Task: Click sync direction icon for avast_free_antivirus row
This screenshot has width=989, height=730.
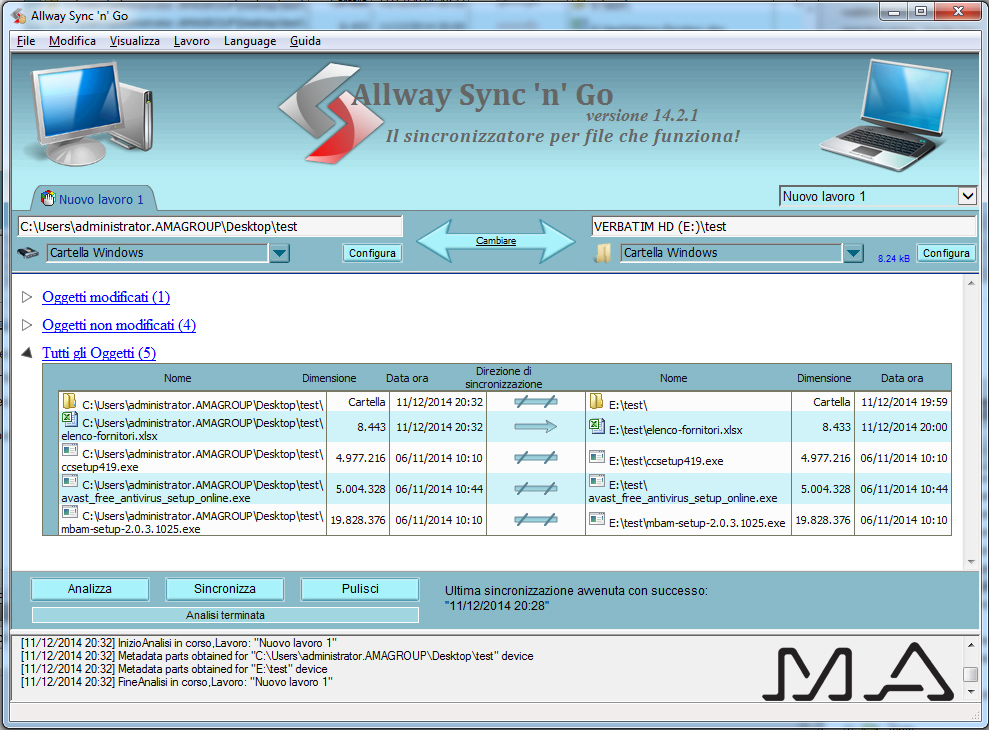Action: click(535, 488)
